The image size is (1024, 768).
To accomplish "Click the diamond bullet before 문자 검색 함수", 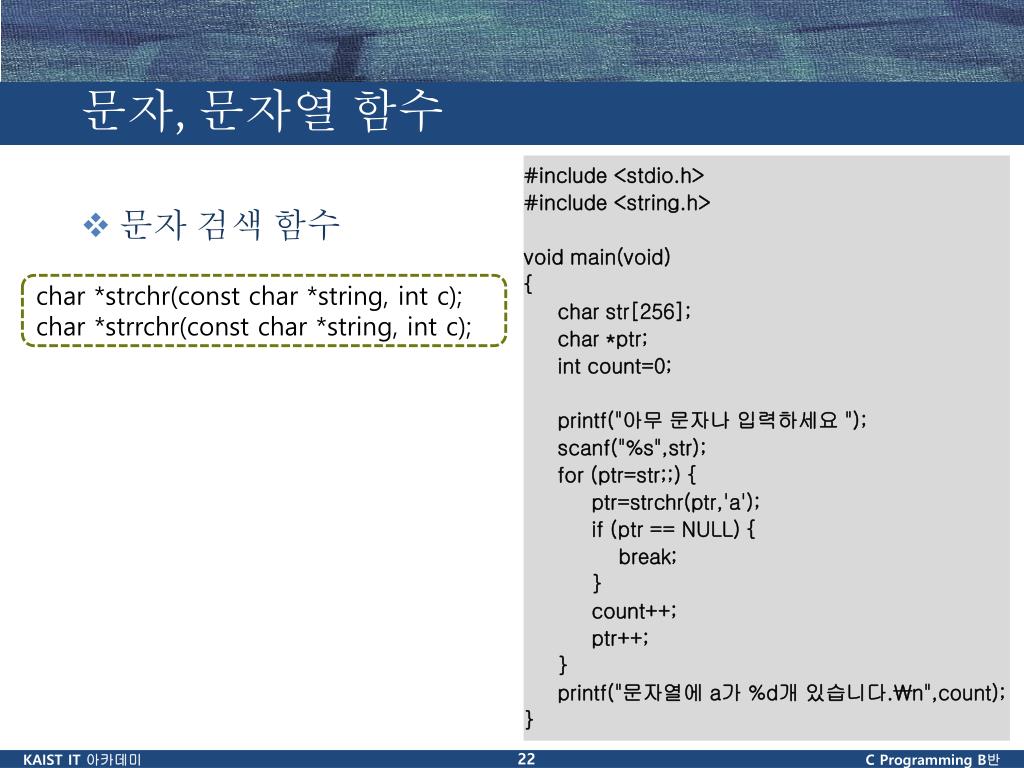I will tap(96, 225).
